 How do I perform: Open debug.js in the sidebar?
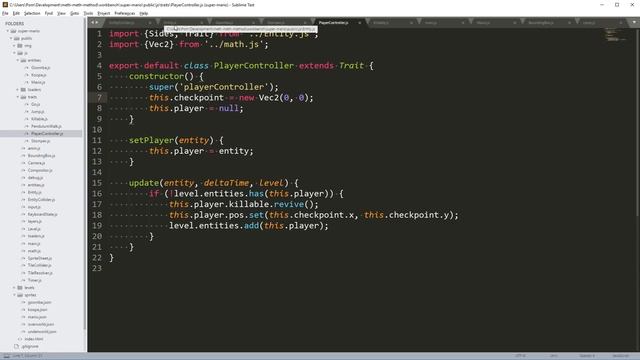click(35, 178)
